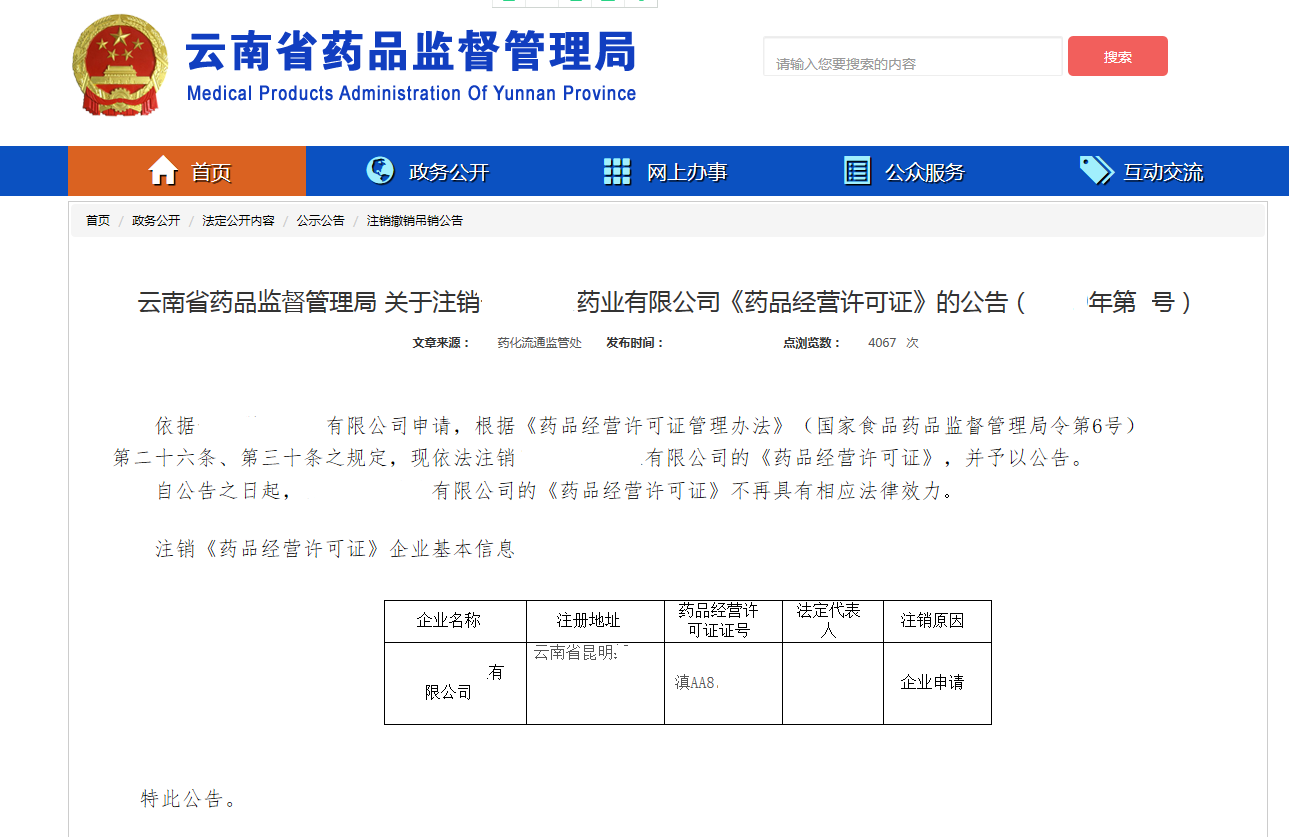Click the national emblem logo
Screen dimensions: 1289x837
[x=120, y=65]
